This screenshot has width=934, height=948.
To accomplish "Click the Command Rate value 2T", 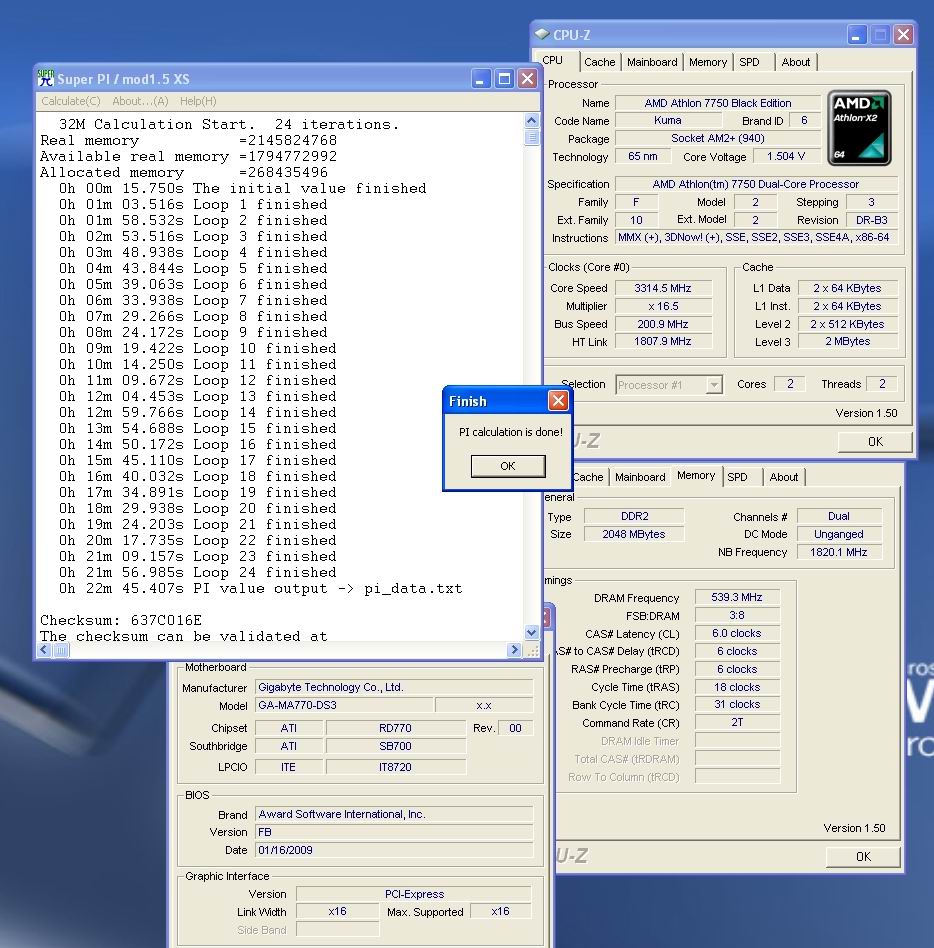I will pos(736,722).
